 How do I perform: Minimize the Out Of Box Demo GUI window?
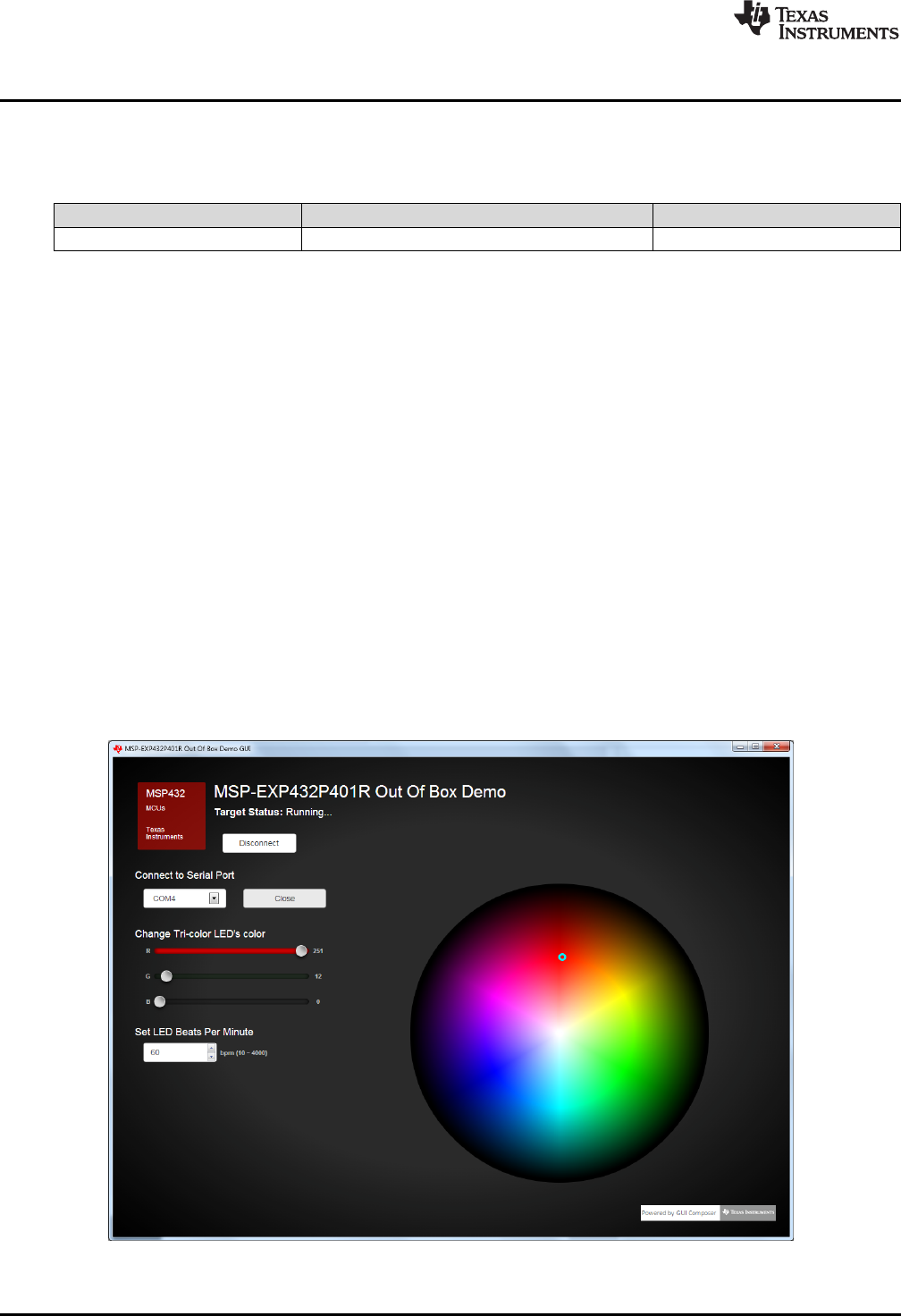740,747
